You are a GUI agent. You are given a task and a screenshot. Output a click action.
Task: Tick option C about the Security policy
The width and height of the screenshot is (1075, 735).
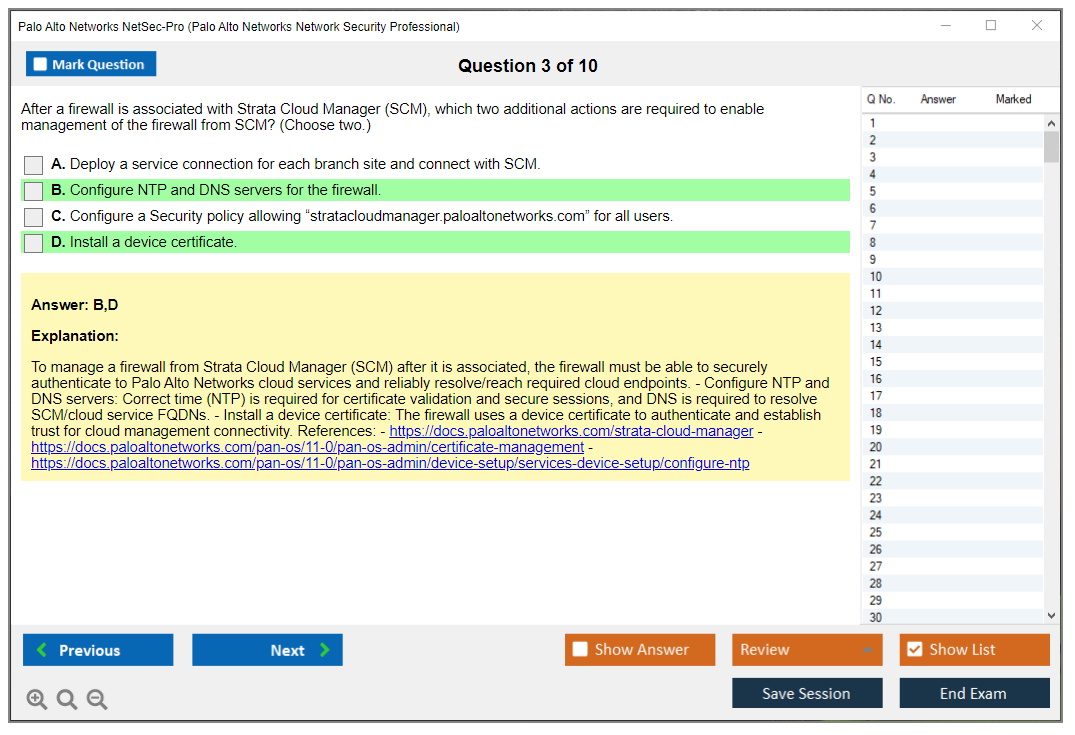[x=34, y=217]
